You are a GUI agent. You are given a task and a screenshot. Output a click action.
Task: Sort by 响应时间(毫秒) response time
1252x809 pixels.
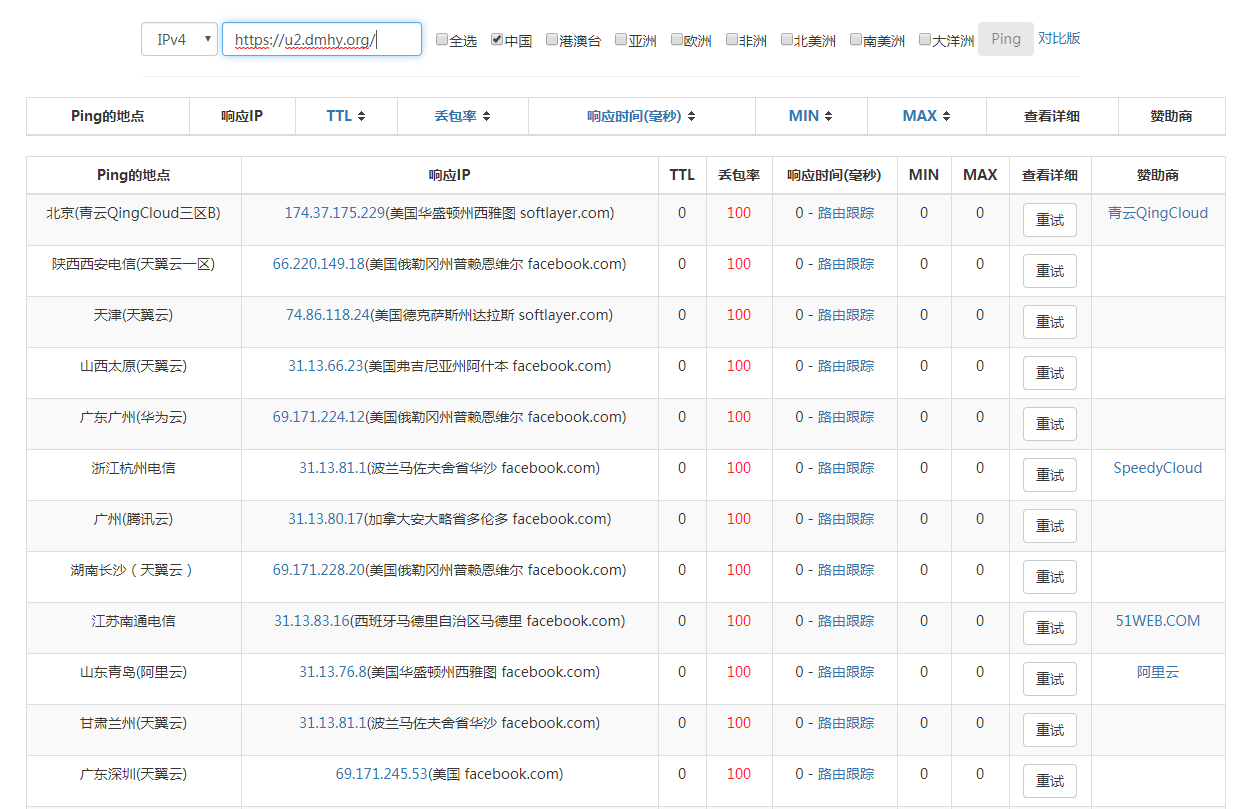641,115
